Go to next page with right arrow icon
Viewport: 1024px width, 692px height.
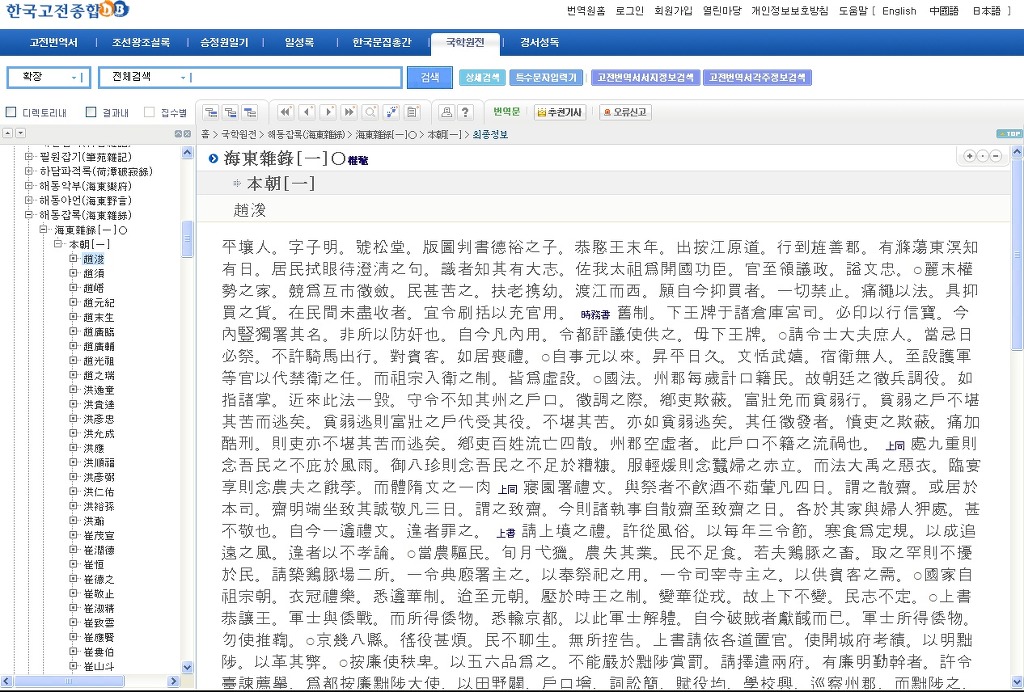pyautogui.click(x=330, y=112)
